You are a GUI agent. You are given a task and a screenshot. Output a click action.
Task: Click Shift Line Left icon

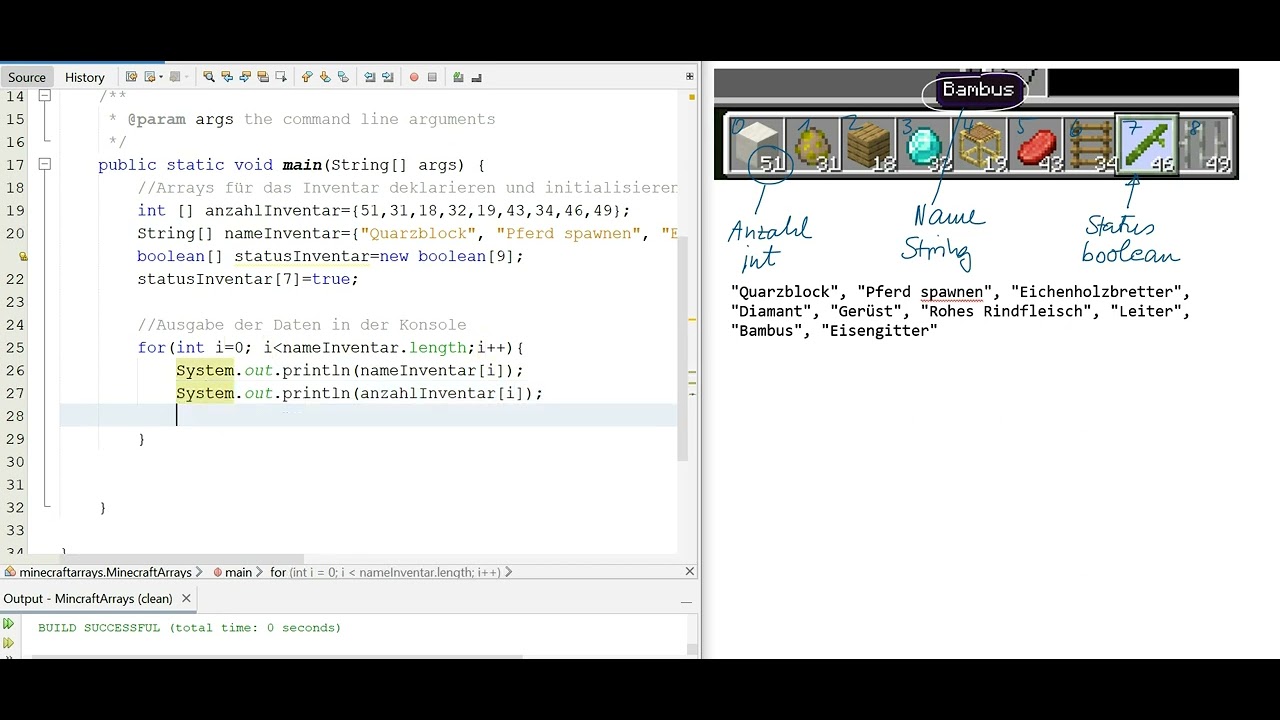point(369,77)
